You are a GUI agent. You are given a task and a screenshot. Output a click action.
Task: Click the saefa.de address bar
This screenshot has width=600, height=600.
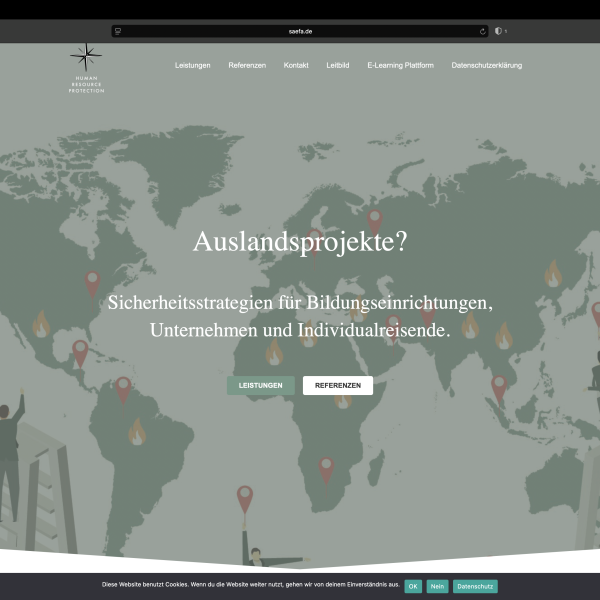tap(300, 31)
